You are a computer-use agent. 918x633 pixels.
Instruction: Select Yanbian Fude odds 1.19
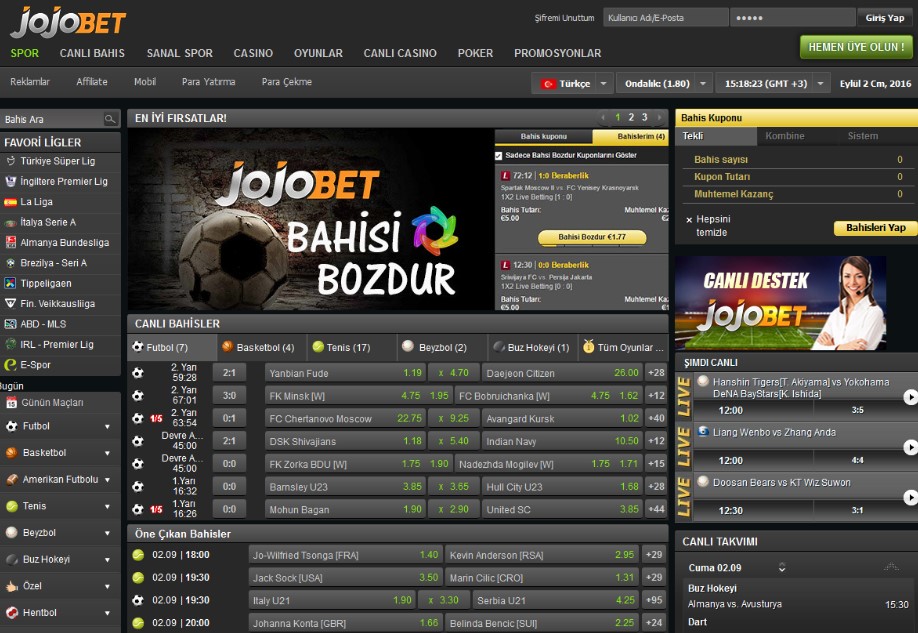[x=412, y=373]
